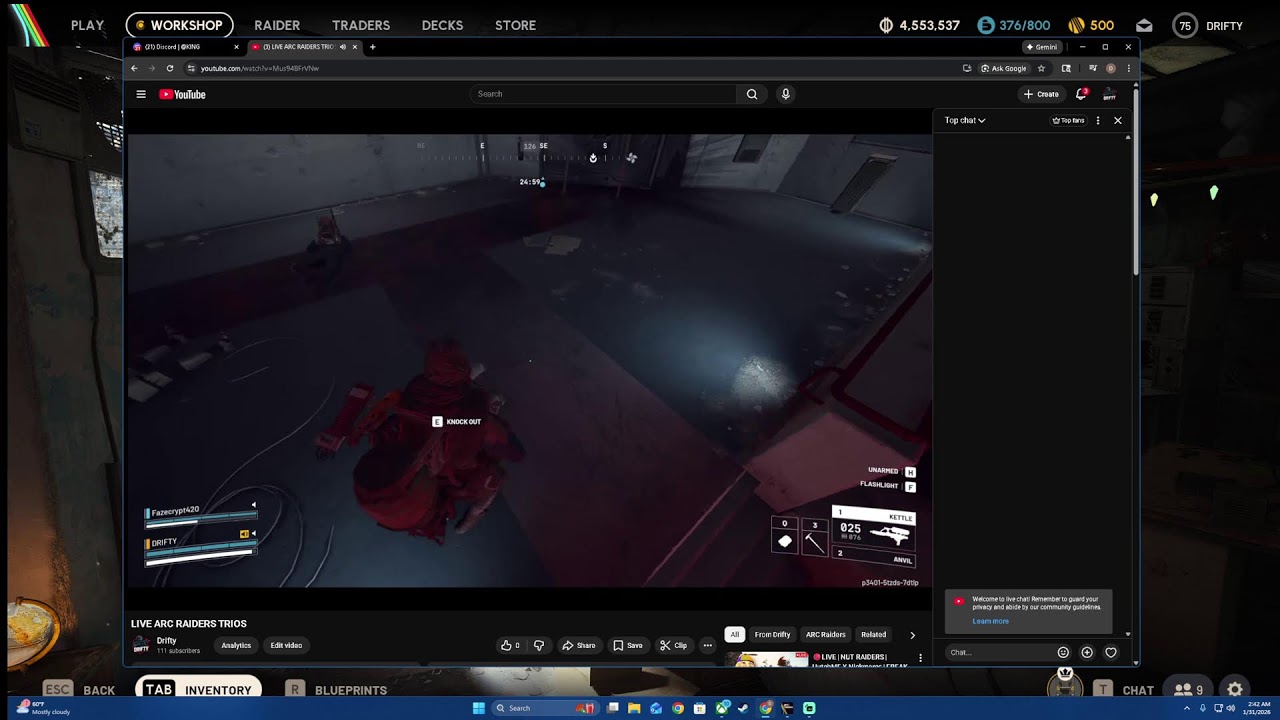The image size is (1280, 720).
Task: Open video Analytics
Action: (236, 645)
